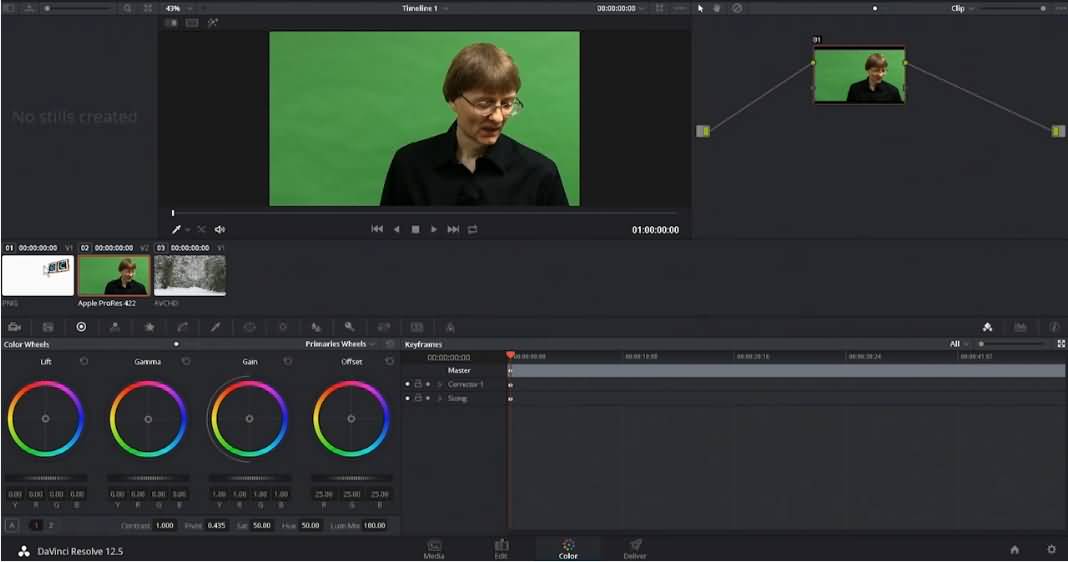This screenshot has width=1068, height=562.
Task: Switch to the Deliver page
Action: click(635, 549)
